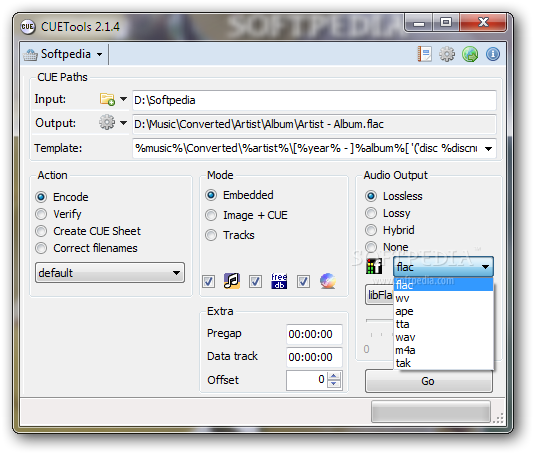Viewport: 534px width, 454px height.
Task: Select Create CUE Sheet action
Action: point(88,231)
